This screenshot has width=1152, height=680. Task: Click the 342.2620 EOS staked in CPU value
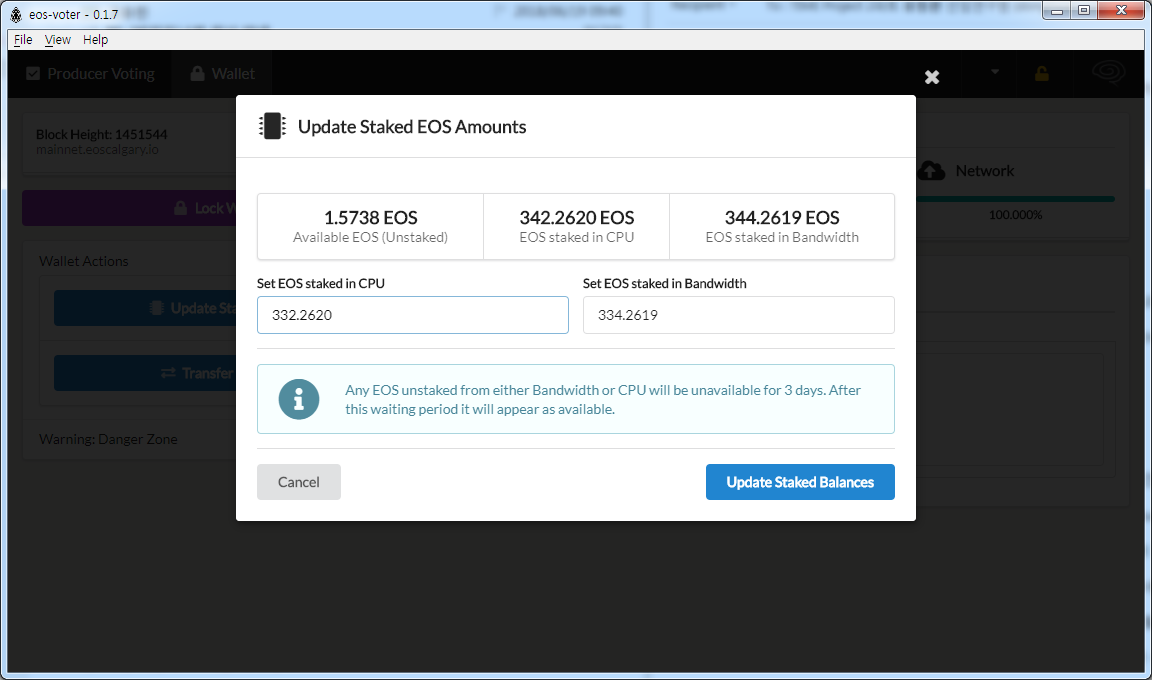click(577, 217)
